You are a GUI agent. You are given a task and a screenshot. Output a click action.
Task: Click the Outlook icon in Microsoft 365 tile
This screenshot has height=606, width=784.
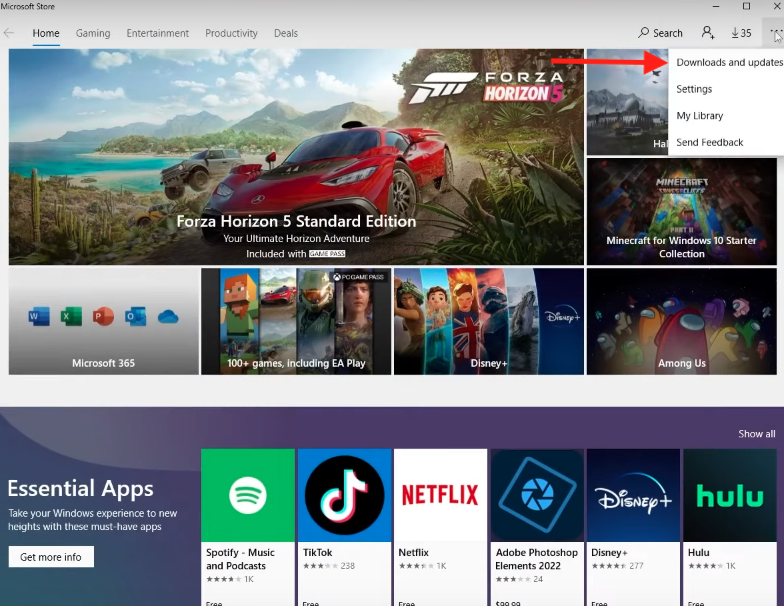[136, 316]
